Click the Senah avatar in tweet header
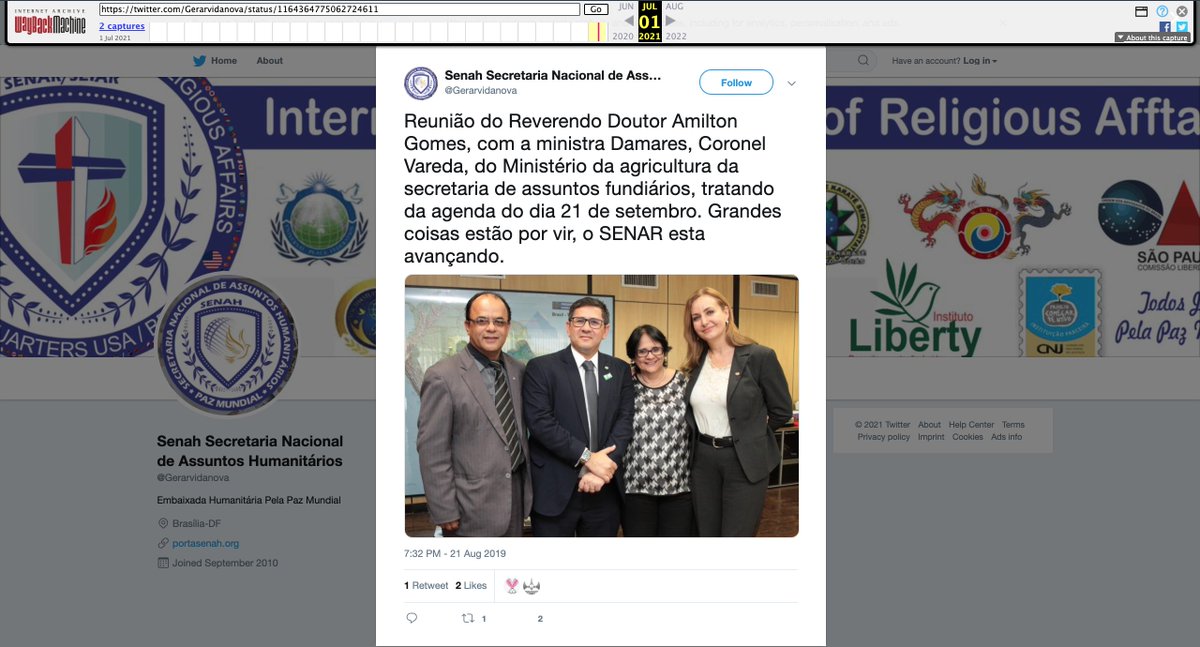Image resolution: width=1200 pixels, height=647 pixels. pos(421,83)
